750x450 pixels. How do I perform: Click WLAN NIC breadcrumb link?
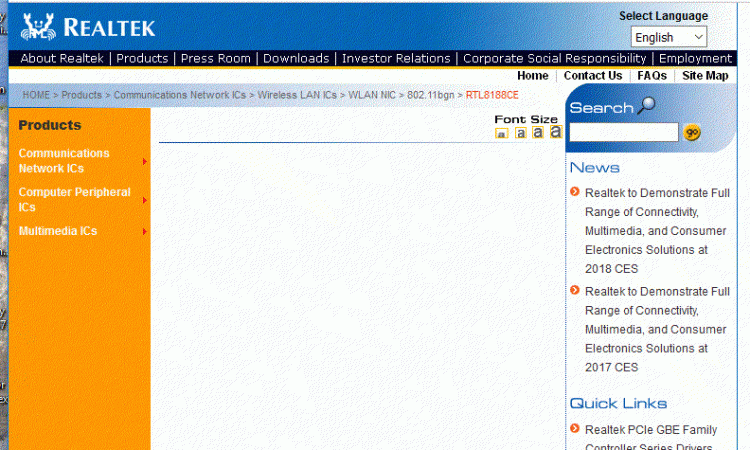coord(372,95)
